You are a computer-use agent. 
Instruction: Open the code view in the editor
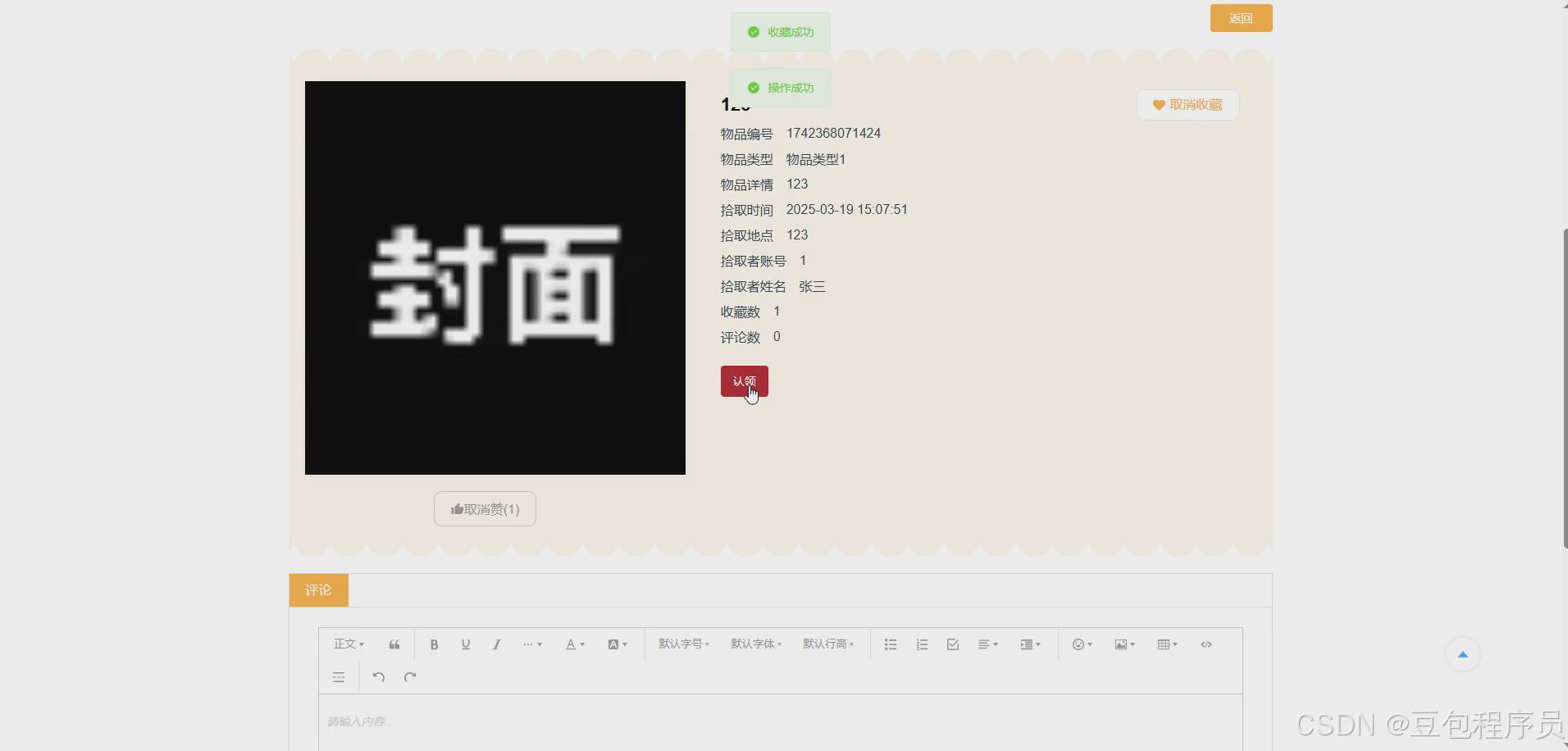pos(1206,644)
